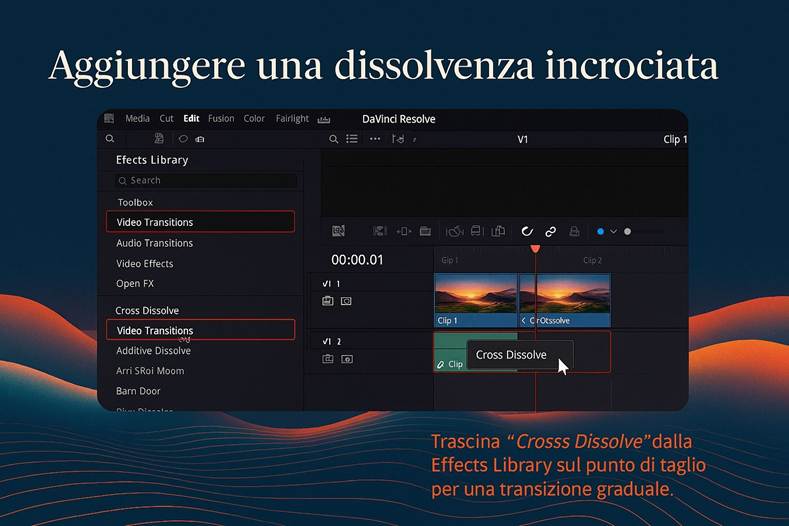789x526 pixels.
Task: Click the Efects Library panel title
Action: click(152, 160)
